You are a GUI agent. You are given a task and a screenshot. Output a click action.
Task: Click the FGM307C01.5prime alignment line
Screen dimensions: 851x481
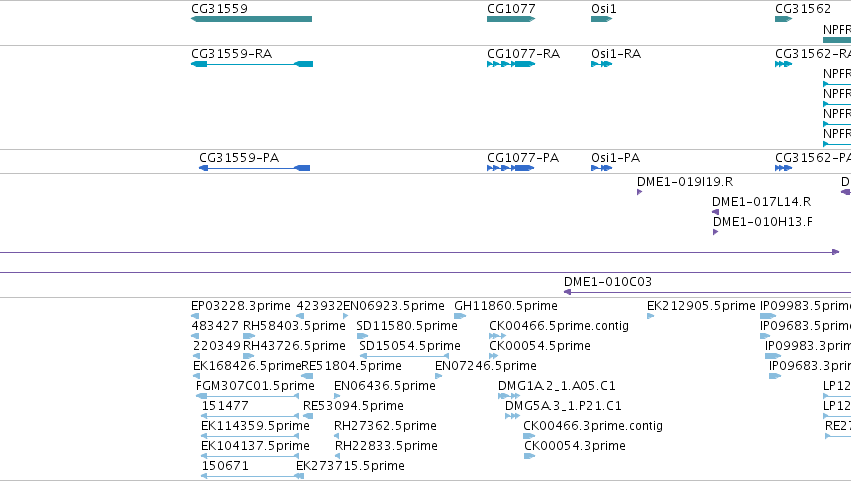pos(247,396)
